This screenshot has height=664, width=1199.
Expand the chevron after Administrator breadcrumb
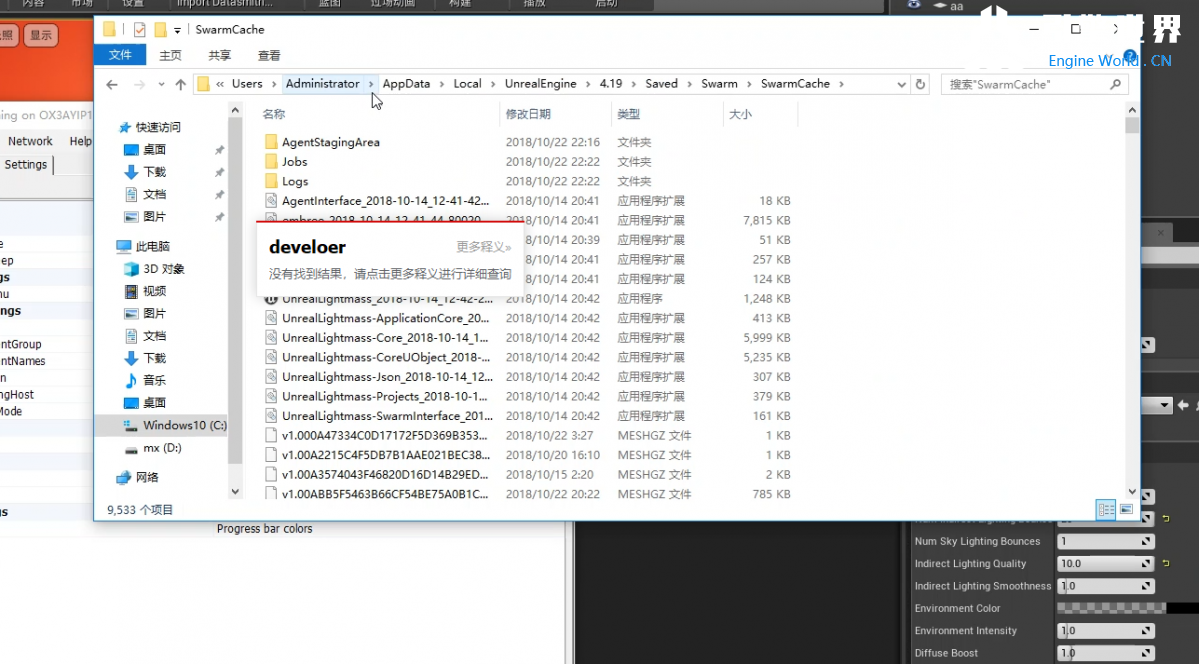pos(371,83)
